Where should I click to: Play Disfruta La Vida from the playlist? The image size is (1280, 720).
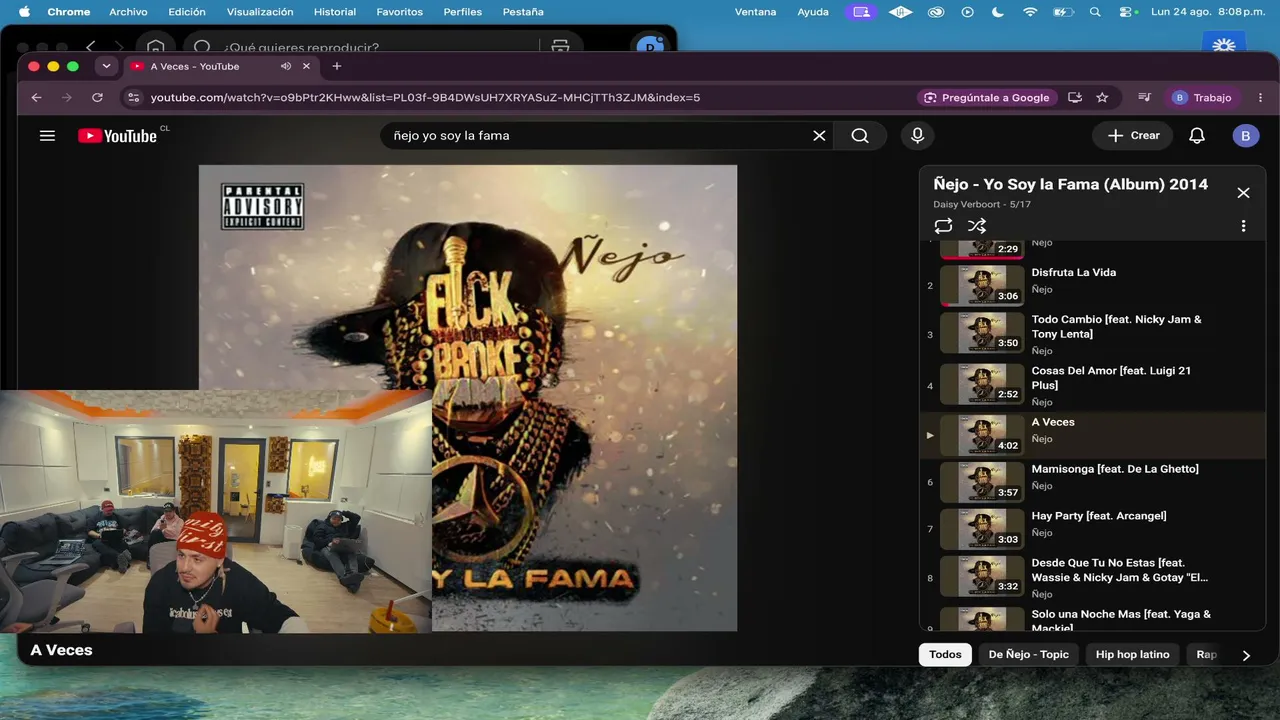1092,285
